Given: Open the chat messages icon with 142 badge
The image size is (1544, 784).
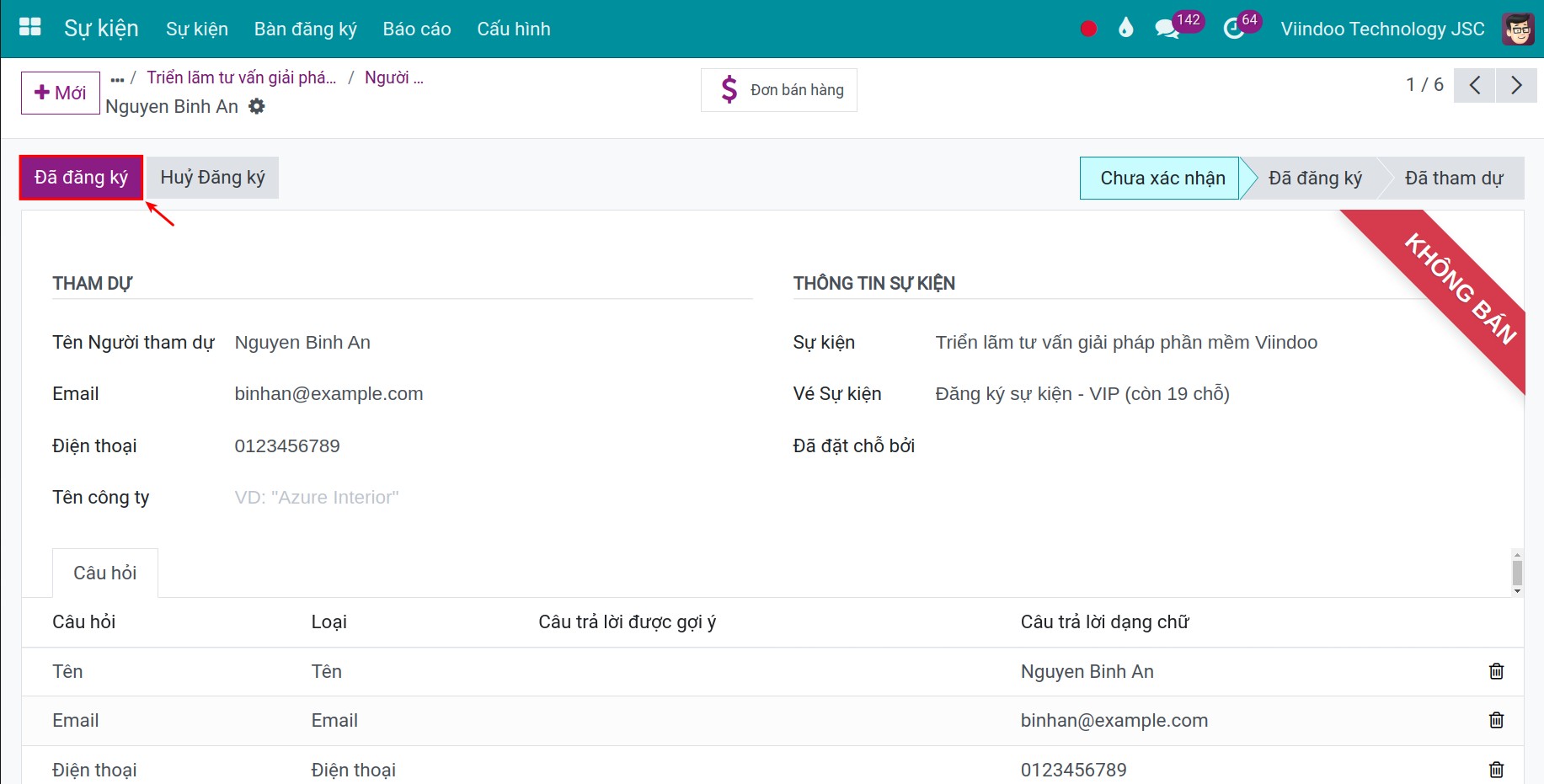Looking at the screenshot, I should [x=1167, y=29].
